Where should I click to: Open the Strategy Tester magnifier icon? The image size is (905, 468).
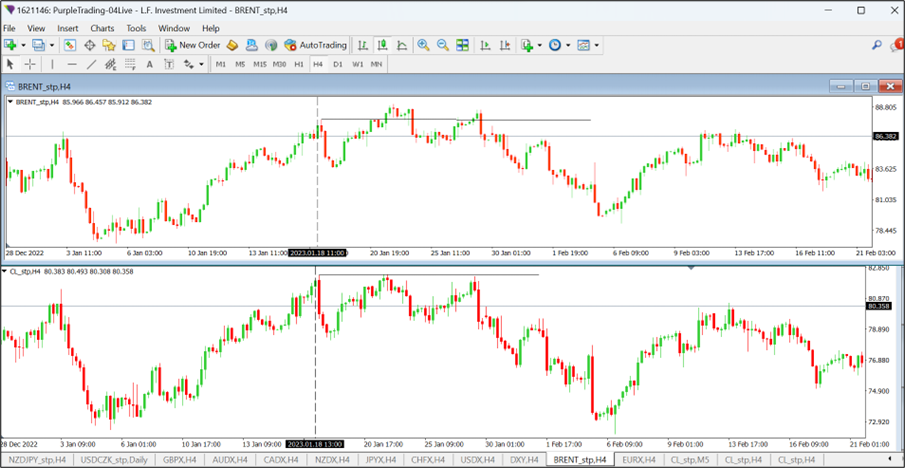pyautogui.click(x=148, y=44)
